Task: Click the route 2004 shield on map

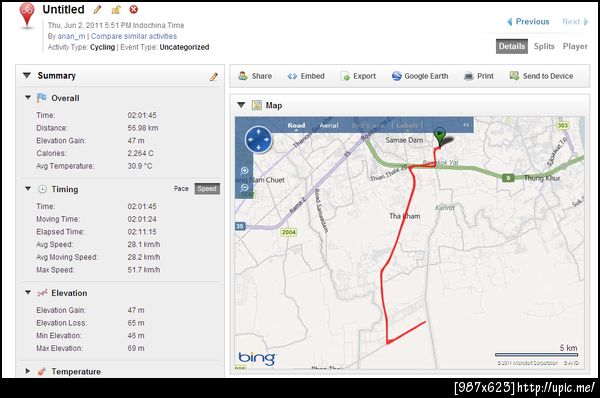Action: pyautogui.click(x=289, y=232)
